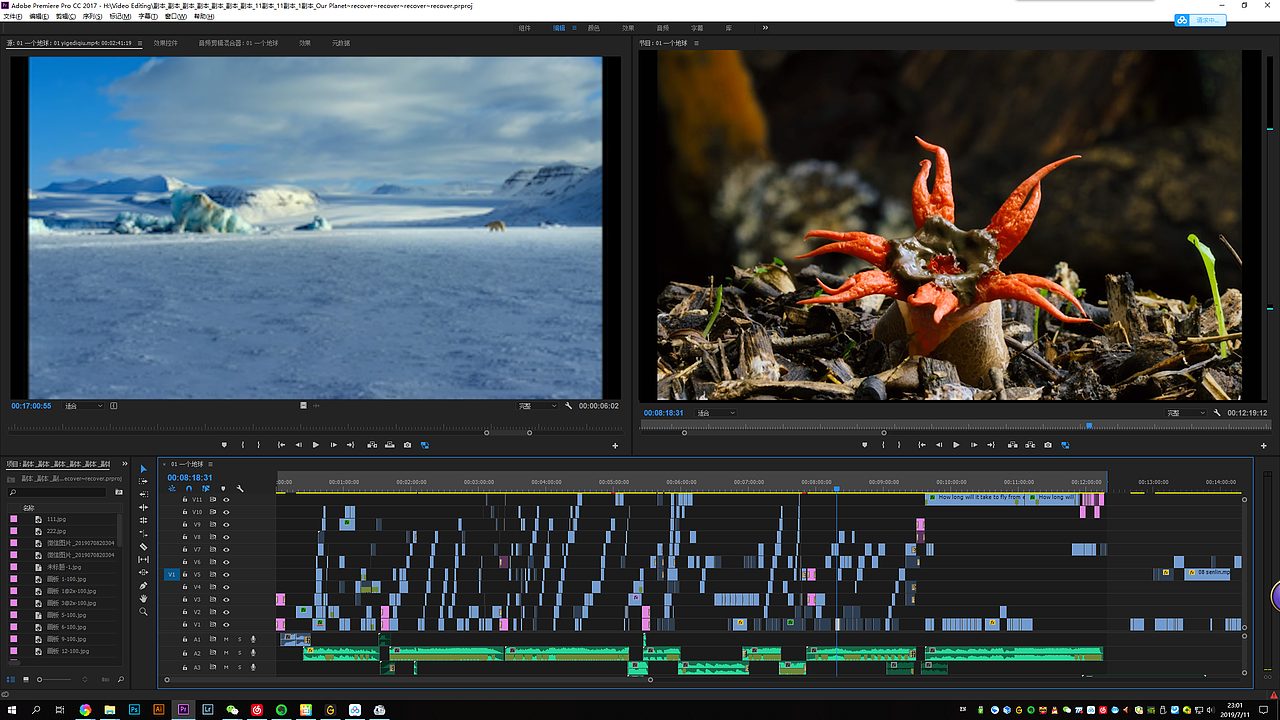This screenshot has height=720, width=1280.
Task: Open Program monitor panel menu
Action: coord(696,43)
